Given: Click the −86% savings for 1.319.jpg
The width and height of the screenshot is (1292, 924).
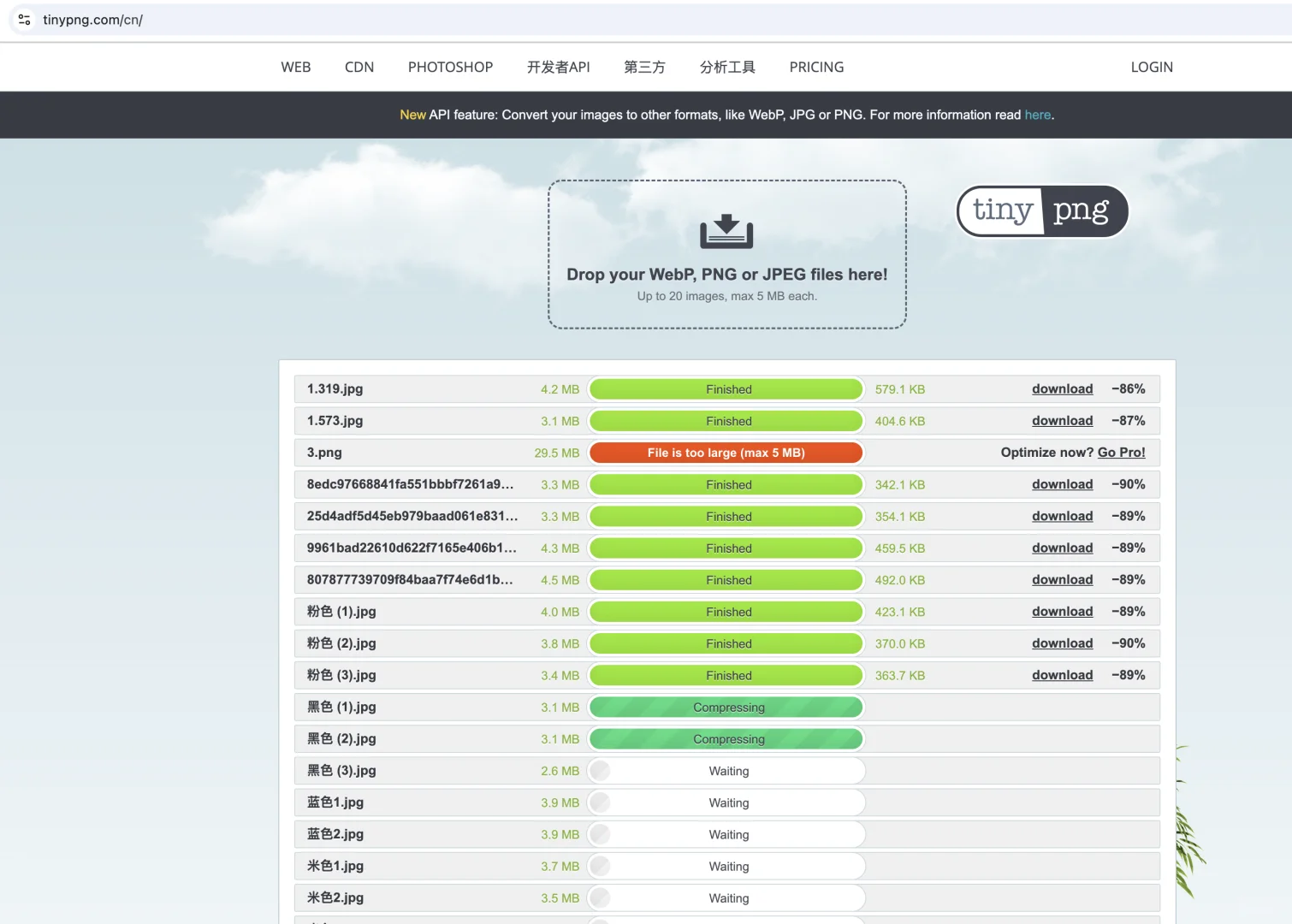Looking at the screenshot, I should 1129,388.
